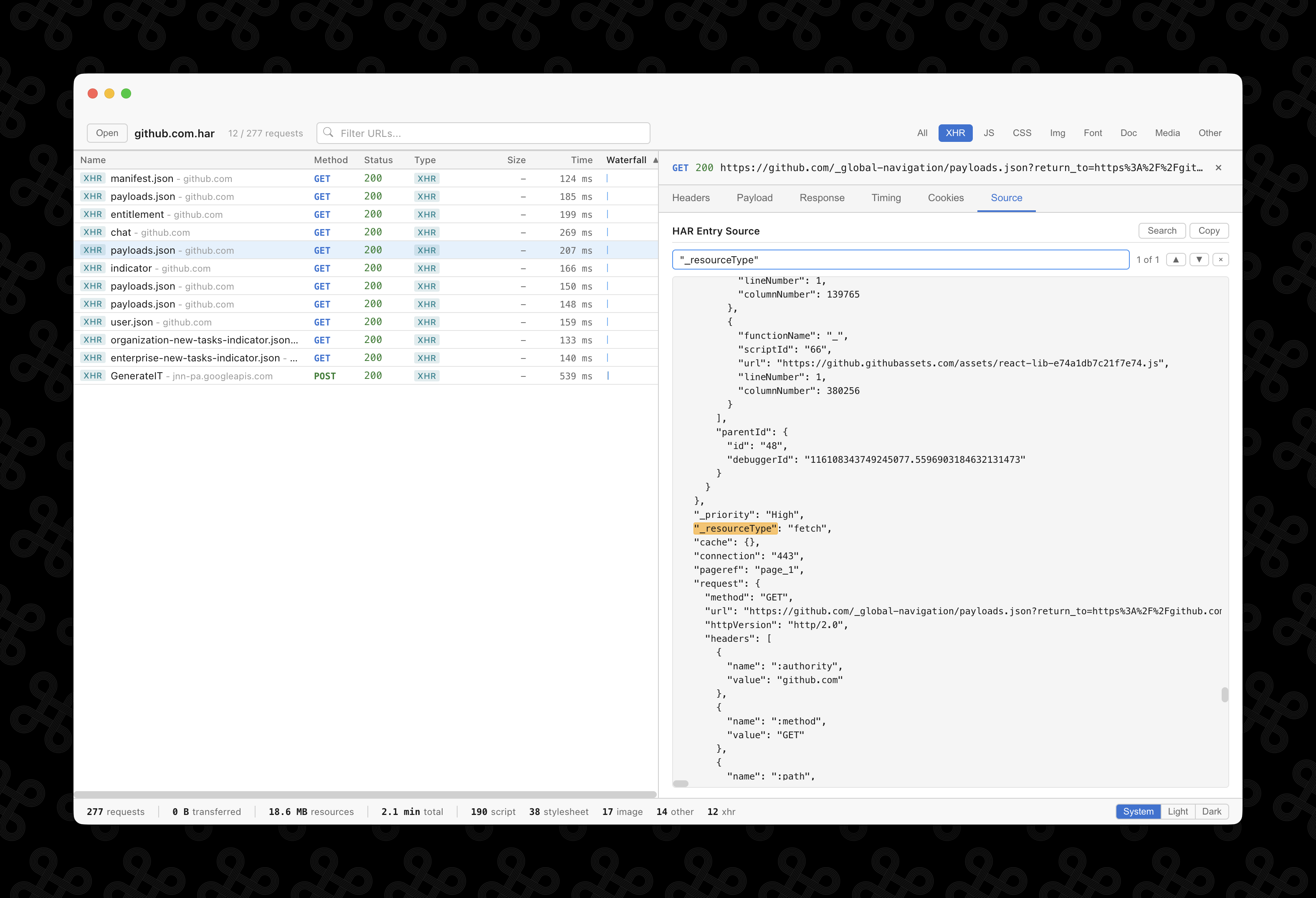Toggle the Waterfall column sort arrow
Image resolution: width=1316 pixels, height=898 pixels.
(655, 160)
